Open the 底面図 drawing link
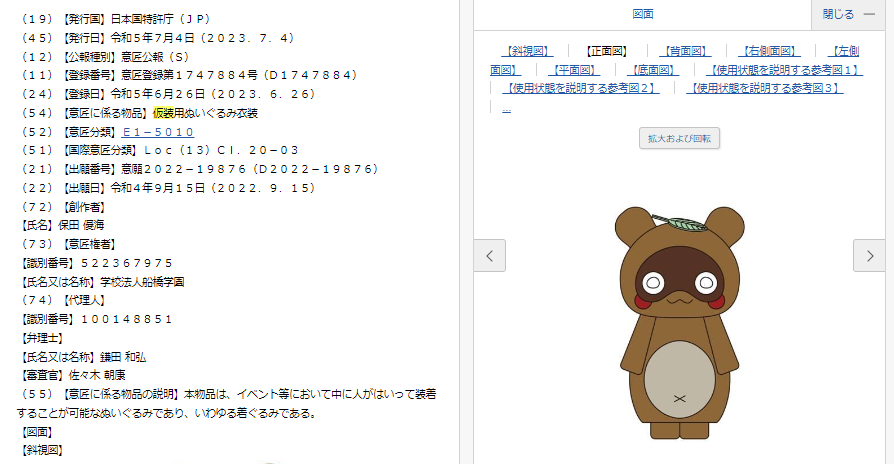The height and width of the screenshot is (464, 894). [x=653, y=70]
